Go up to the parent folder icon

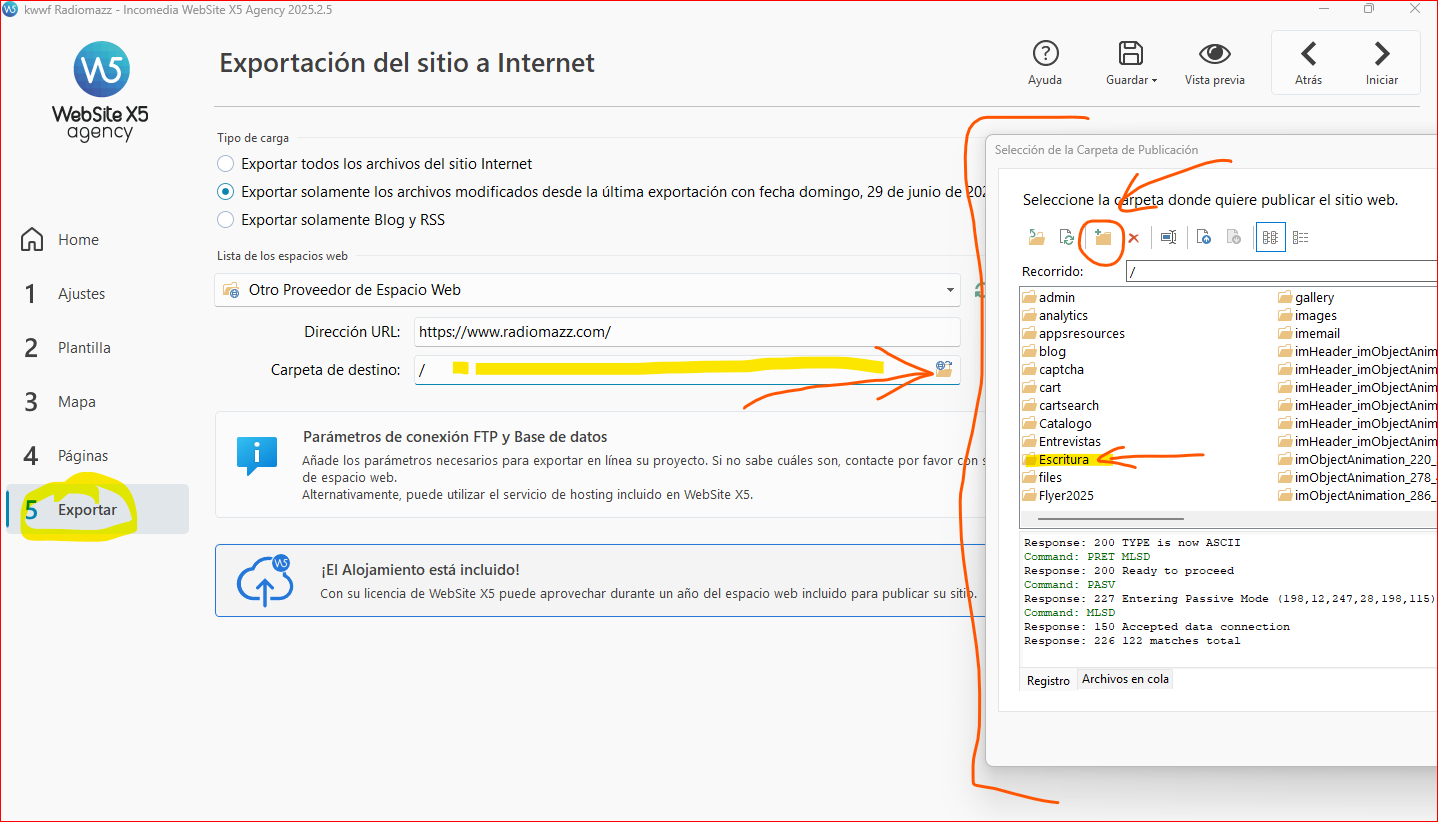(x=1036, y=237)
